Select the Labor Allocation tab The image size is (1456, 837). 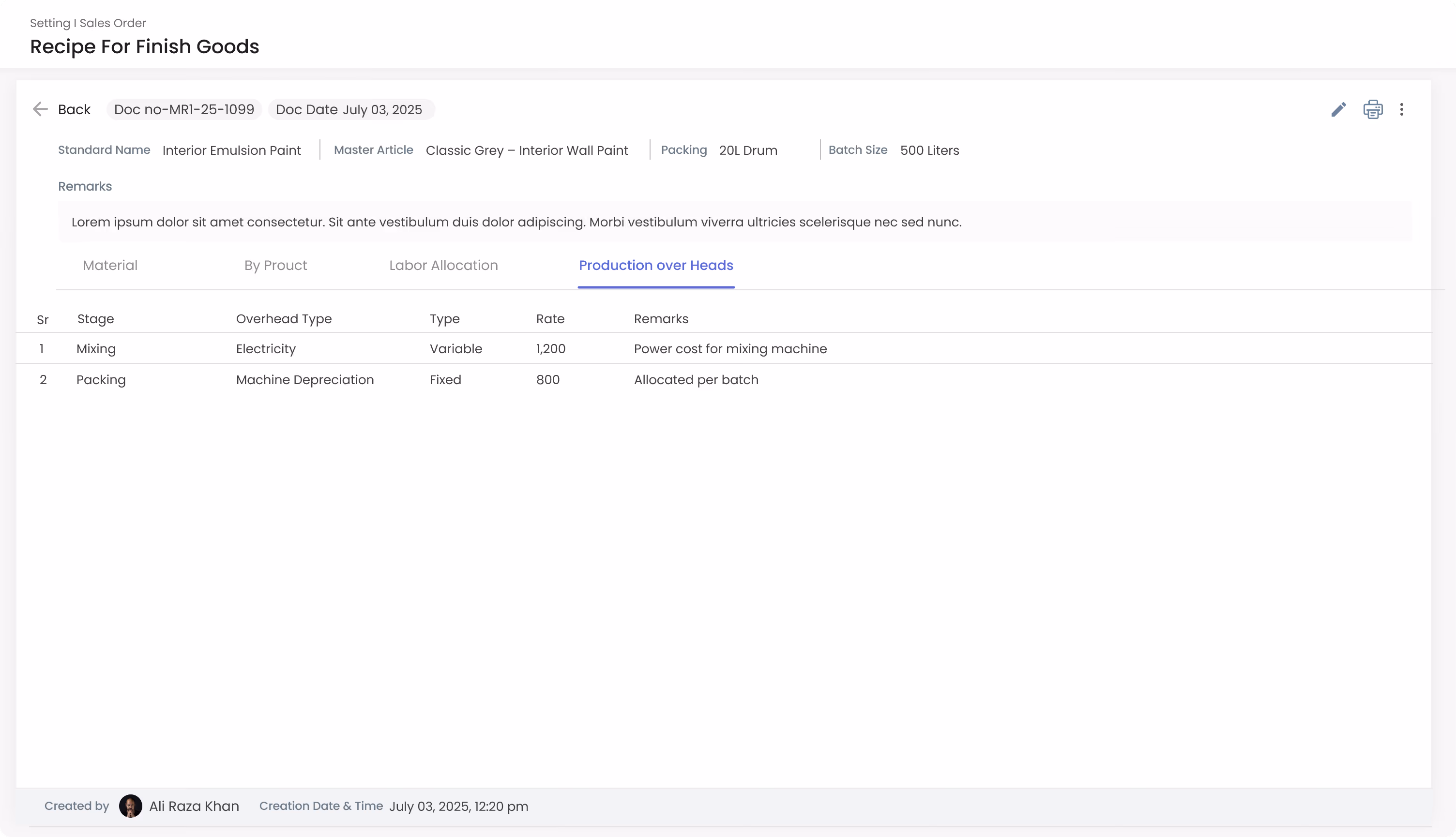click(443, 265)
